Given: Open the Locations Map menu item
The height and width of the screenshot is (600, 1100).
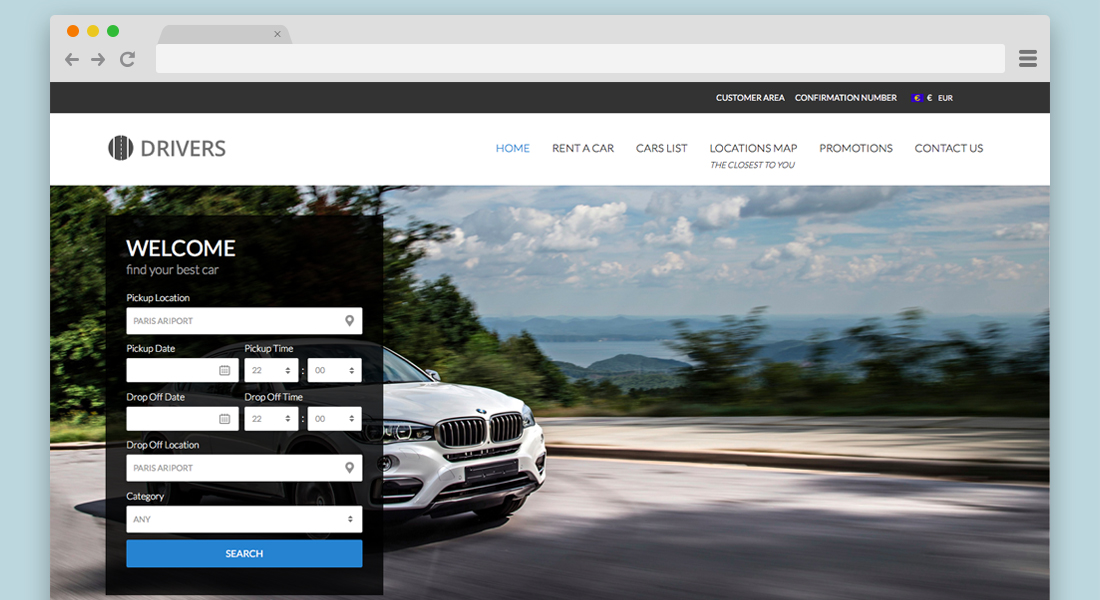Looking at the screenshot, I should (753, 148).
